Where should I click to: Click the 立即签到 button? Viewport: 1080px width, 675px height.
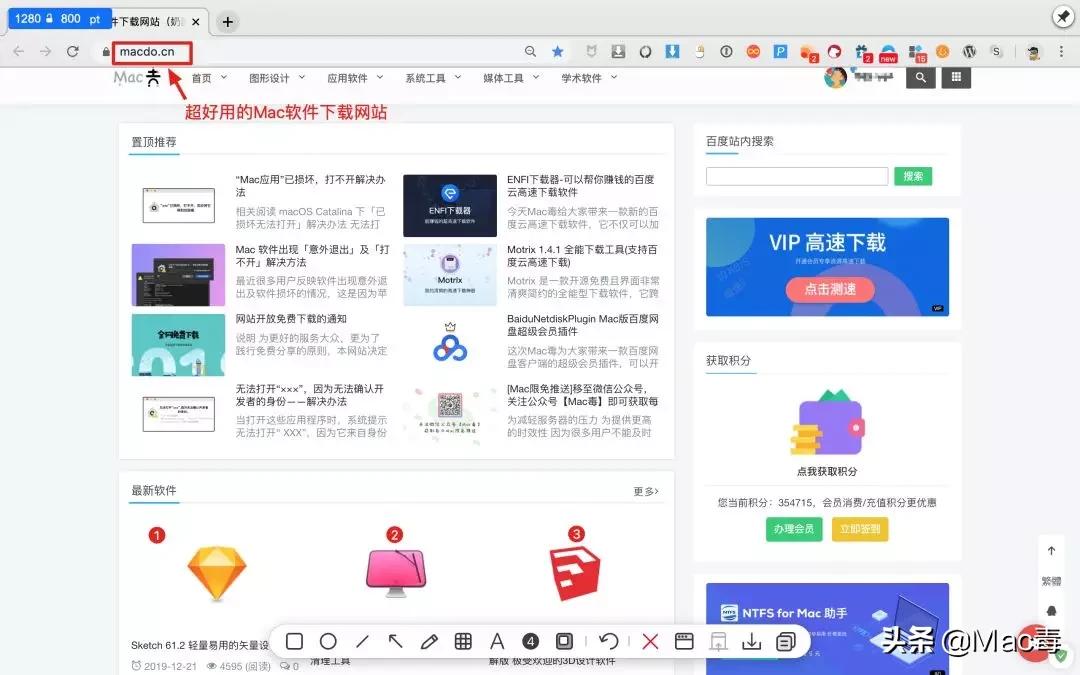pyautogui.click(x=860, y=529)
